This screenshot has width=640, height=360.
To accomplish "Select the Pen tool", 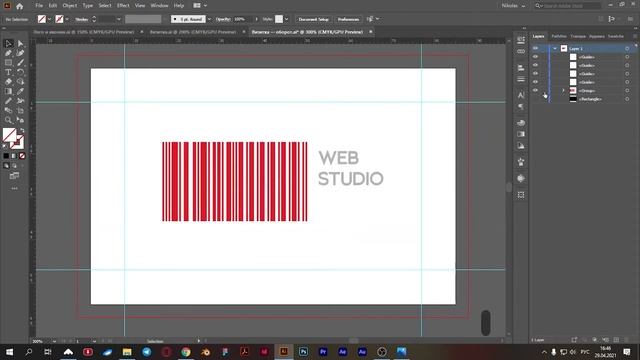I will (9, 53).
